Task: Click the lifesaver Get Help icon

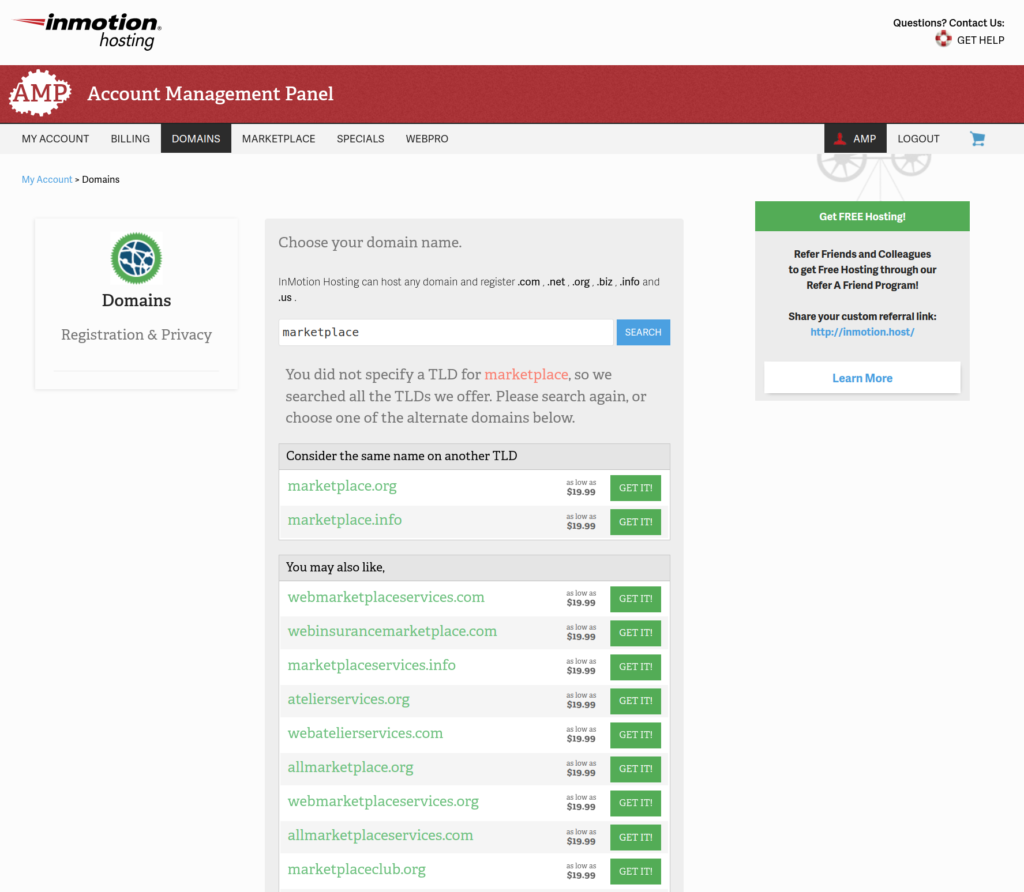Action: point(943,39)
